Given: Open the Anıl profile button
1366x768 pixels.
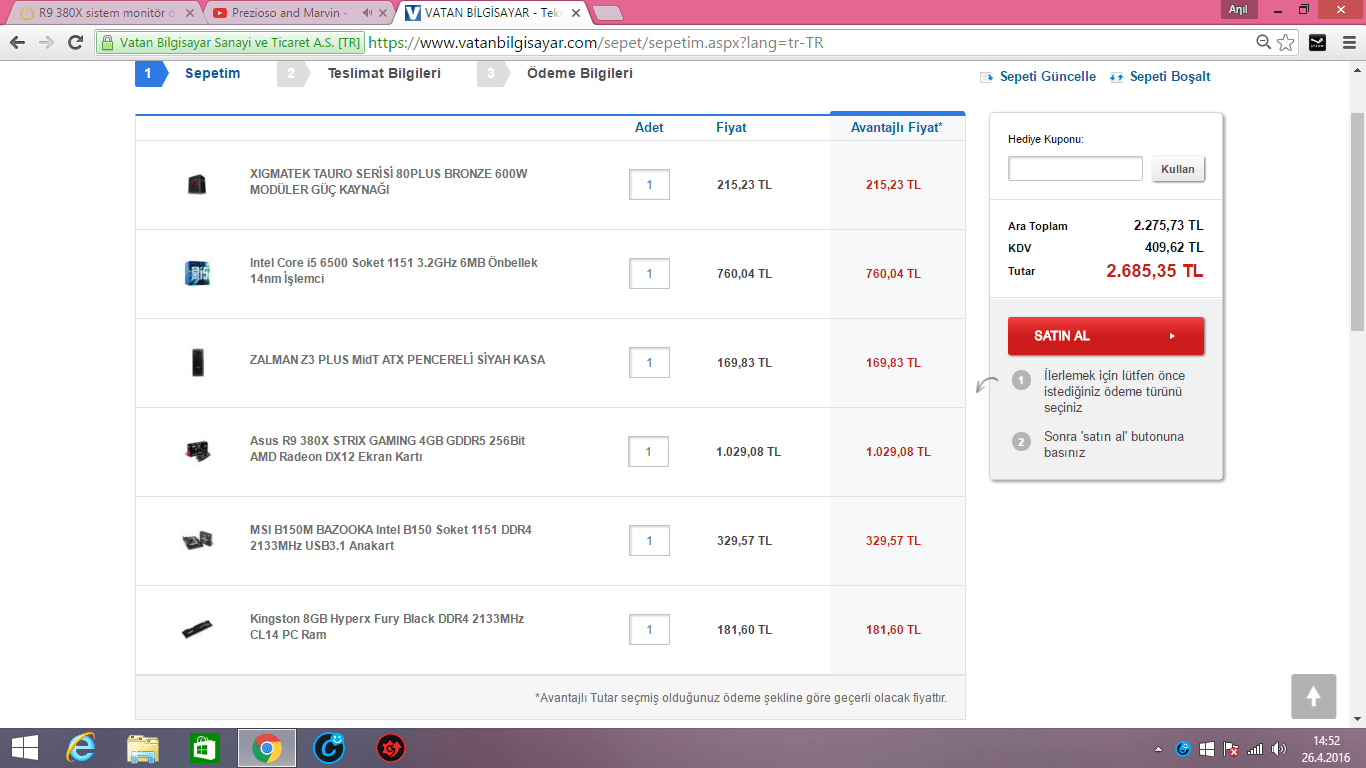Looking at the screenshot, I should (1238, 9).
